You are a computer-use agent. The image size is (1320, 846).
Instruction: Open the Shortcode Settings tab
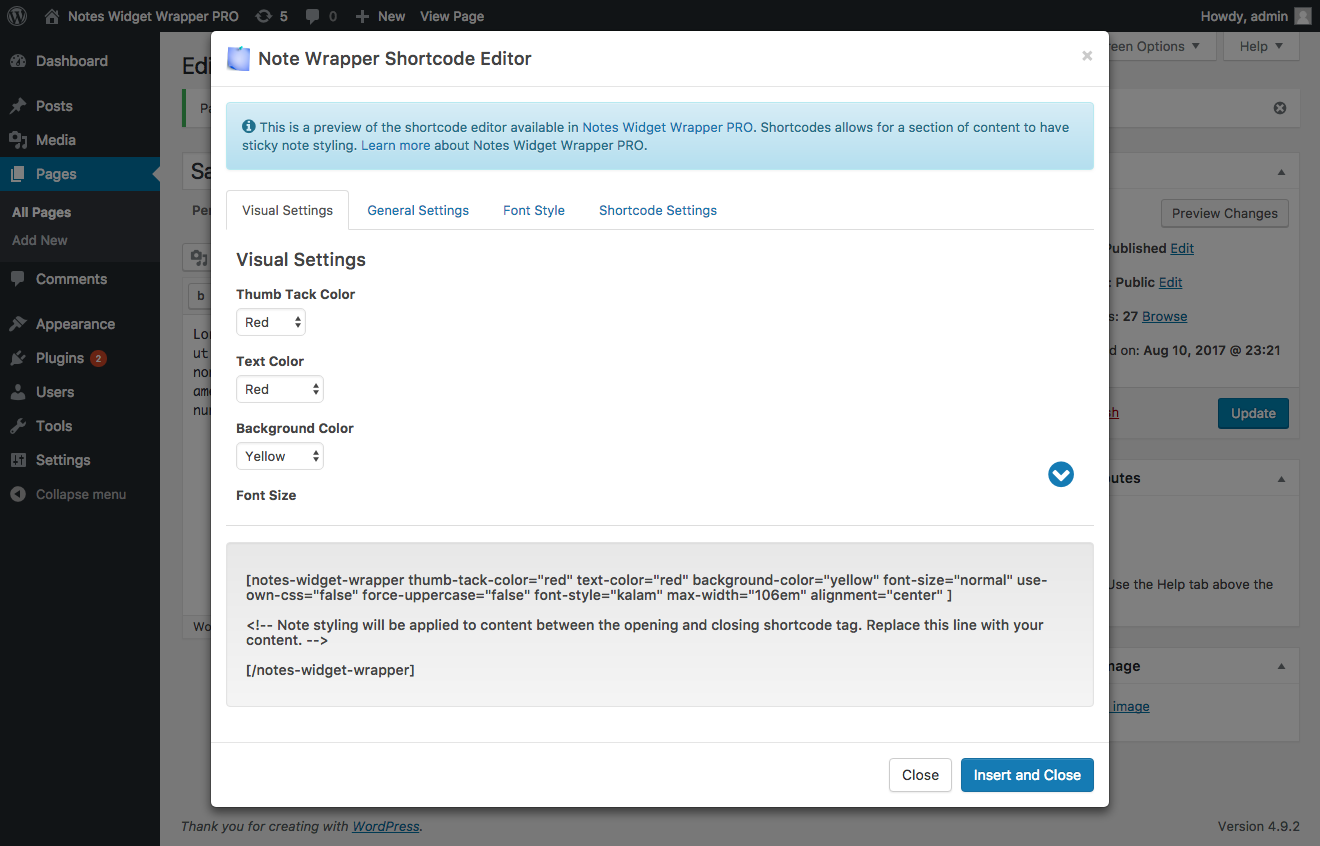tap(658, 210)
